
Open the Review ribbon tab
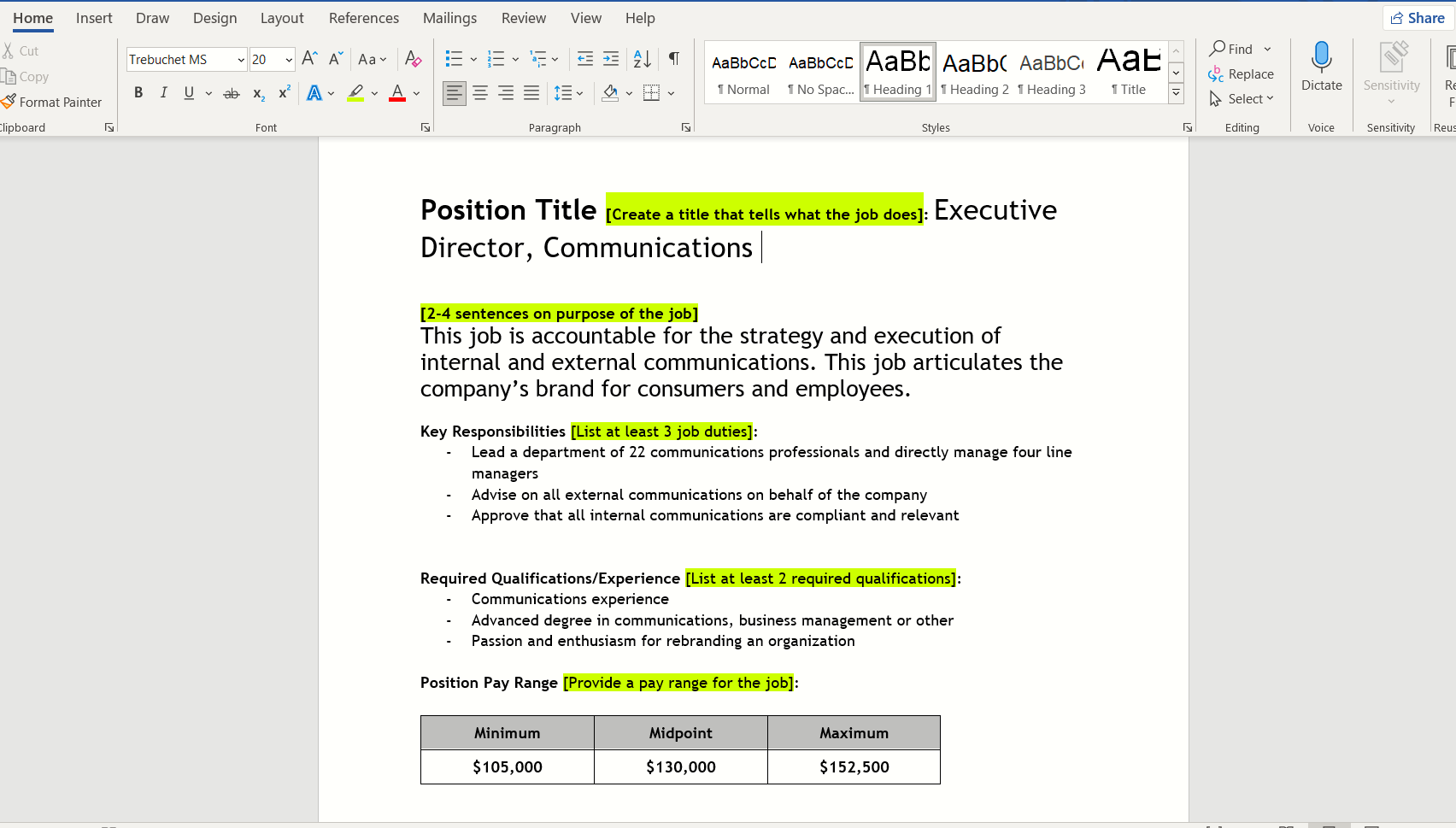(523, 17)
